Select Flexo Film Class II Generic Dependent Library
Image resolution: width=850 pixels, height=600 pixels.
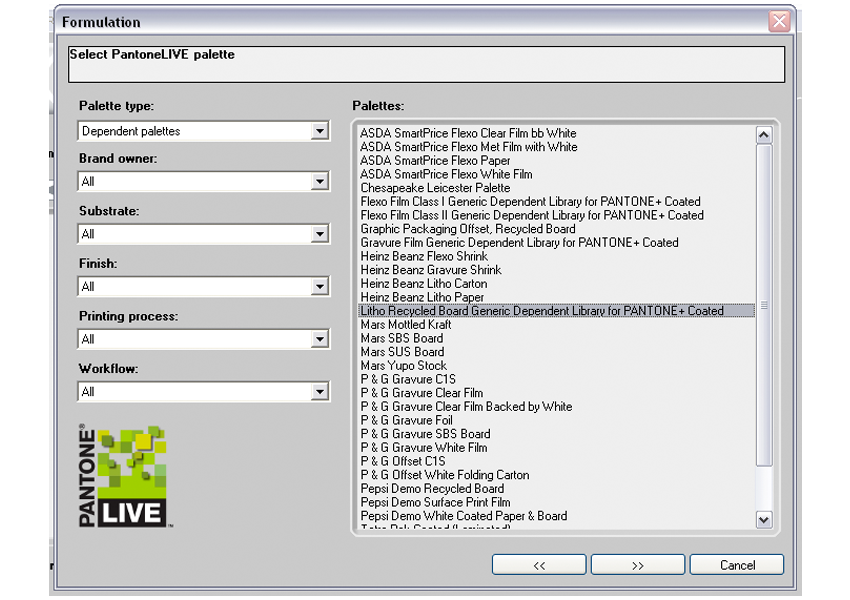[x=532, y=215]
